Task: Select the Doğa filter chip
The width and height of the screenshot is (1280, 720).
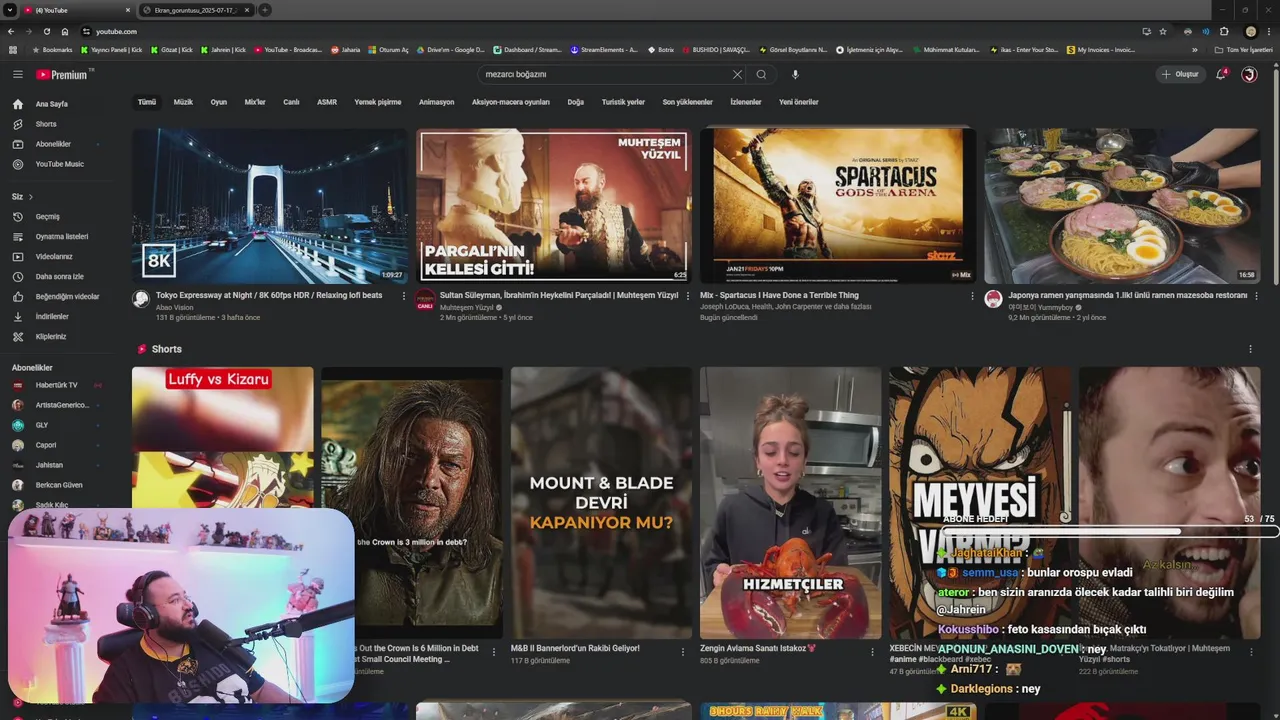Action: click(576, 102)
